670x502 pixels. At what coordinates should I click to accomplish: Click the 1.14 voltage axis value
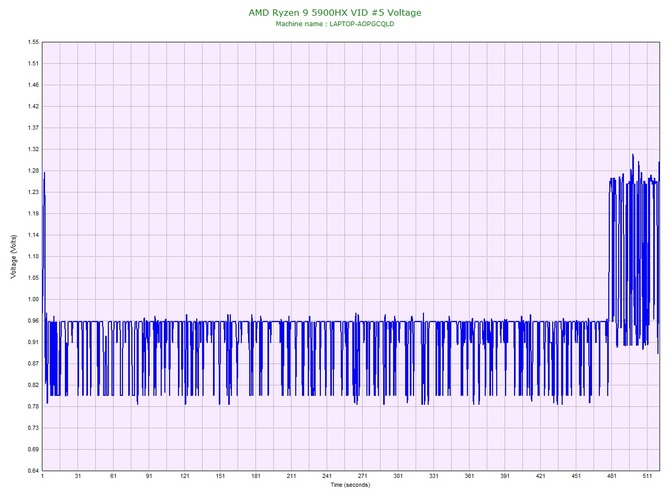[33, 235]
